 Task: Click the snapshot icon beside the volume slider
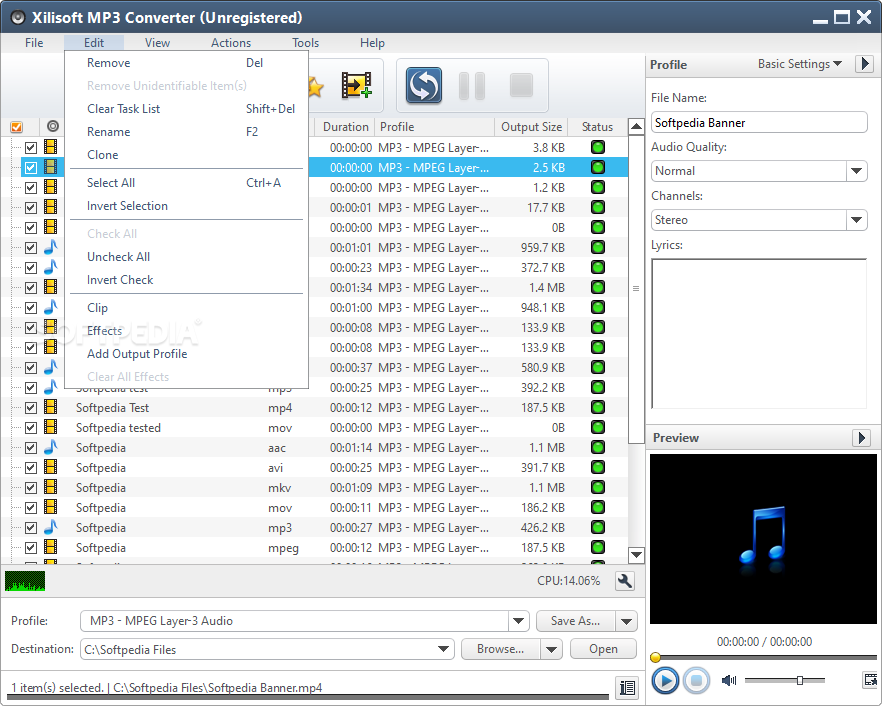point(870,680)
